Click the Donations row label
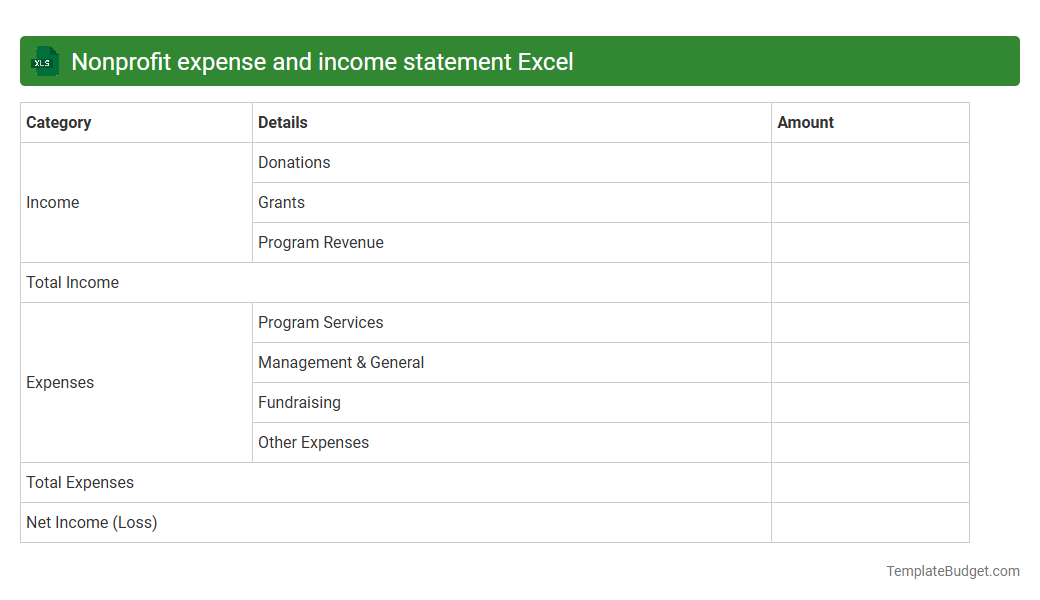Screen dimensions: 1040x600 click(294, 162)
